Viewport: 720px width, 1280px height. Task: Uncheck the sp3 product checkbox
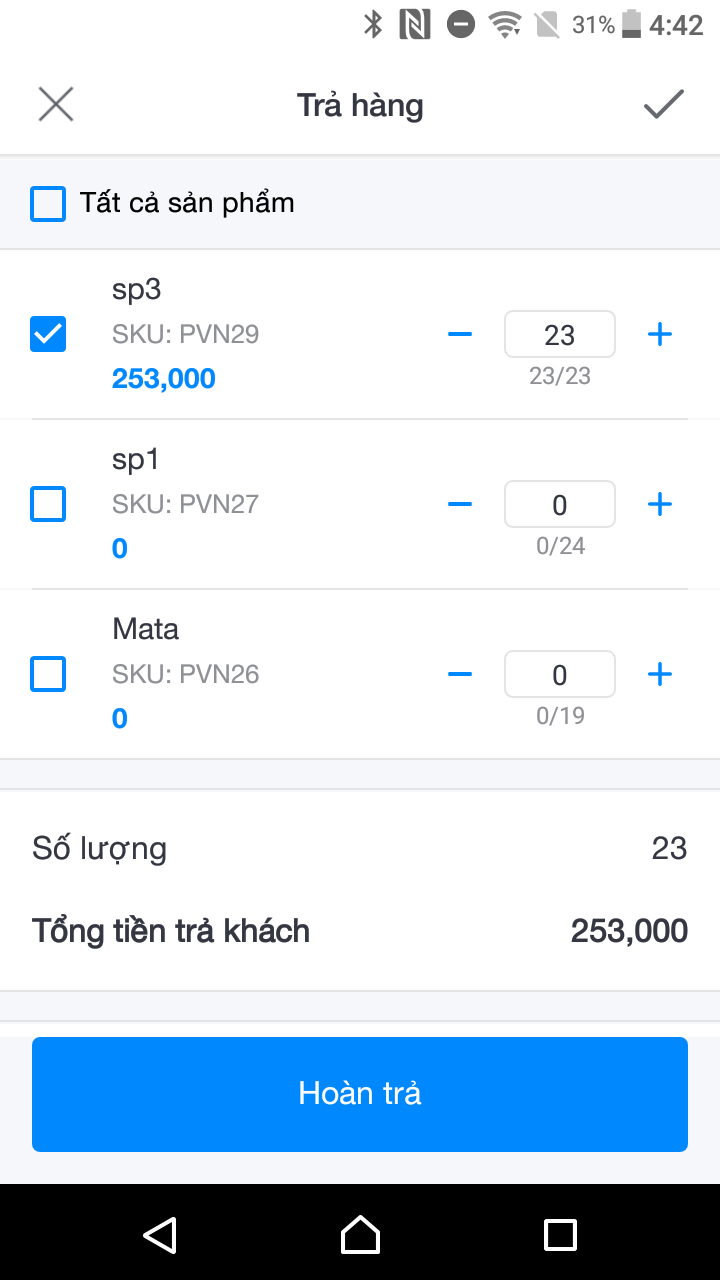pyautogui.click(x=48, y=334)
